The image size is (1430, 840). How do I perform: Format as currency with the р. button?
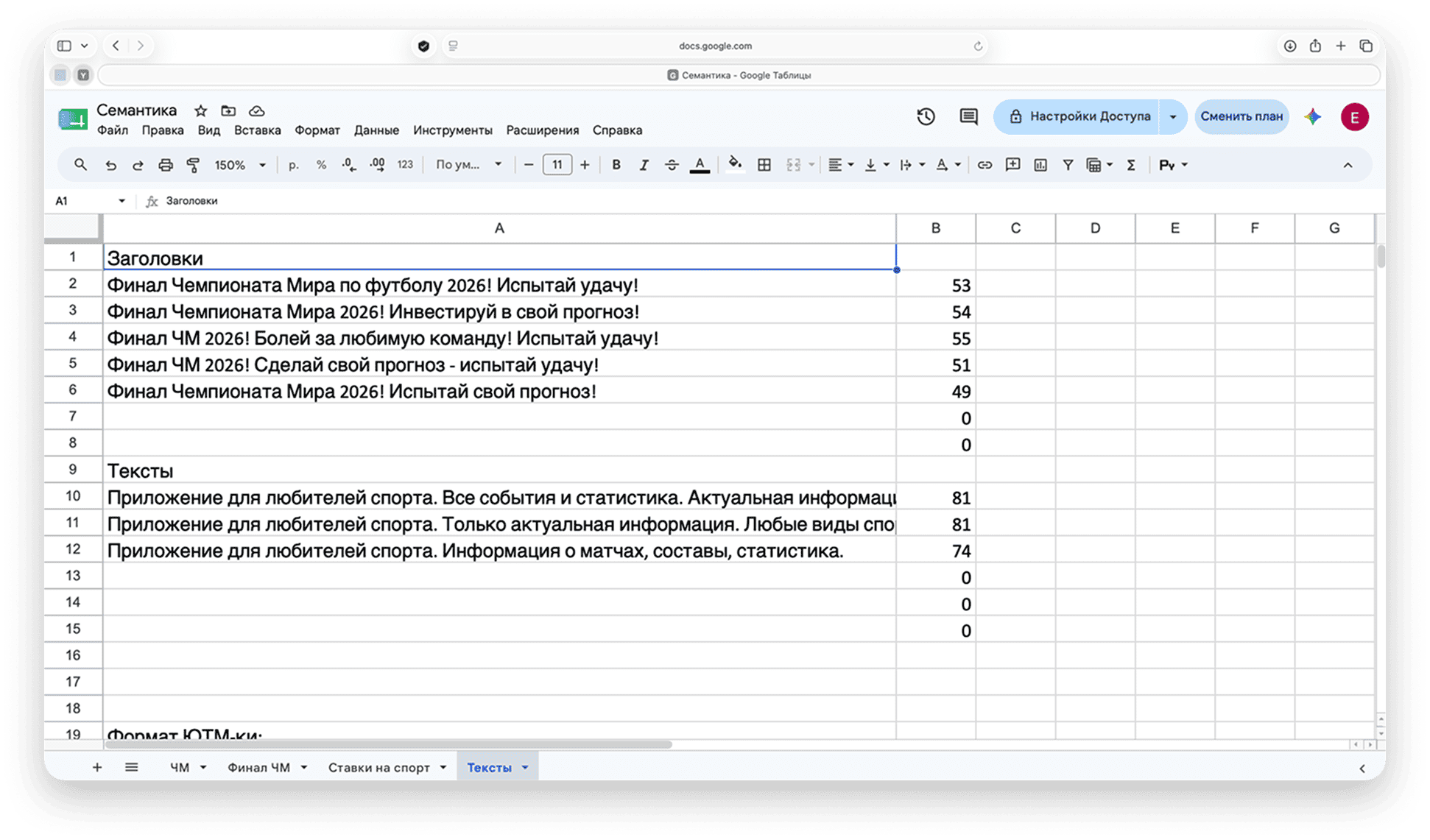[x=293, y=165]
